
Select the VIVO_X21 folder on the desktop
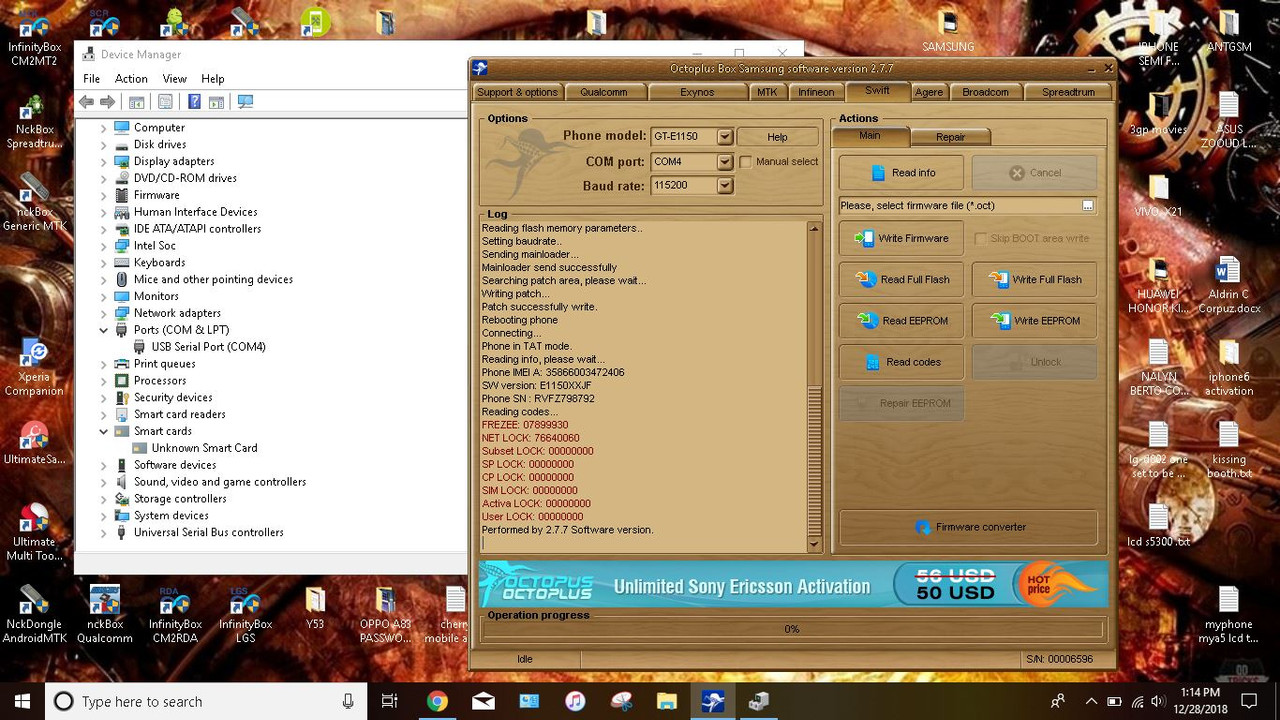1158,196
